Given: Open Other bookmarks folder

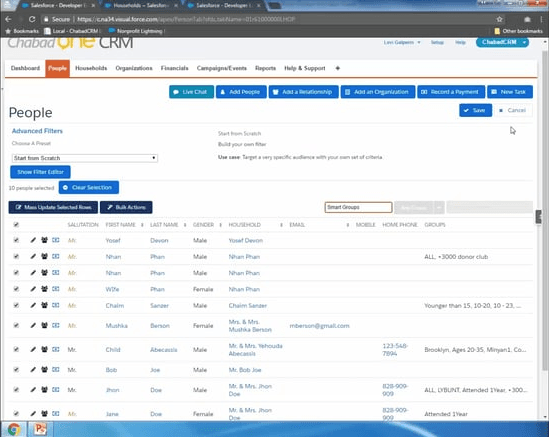Looking at the screenshot, I should click(x=519, y=31).
